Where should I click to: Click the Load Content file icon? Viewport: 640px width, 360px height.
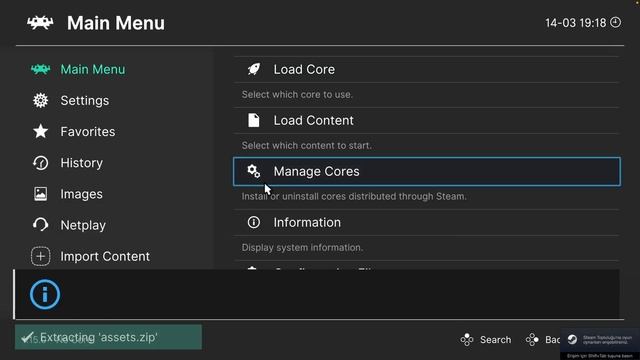coord(253,120)
